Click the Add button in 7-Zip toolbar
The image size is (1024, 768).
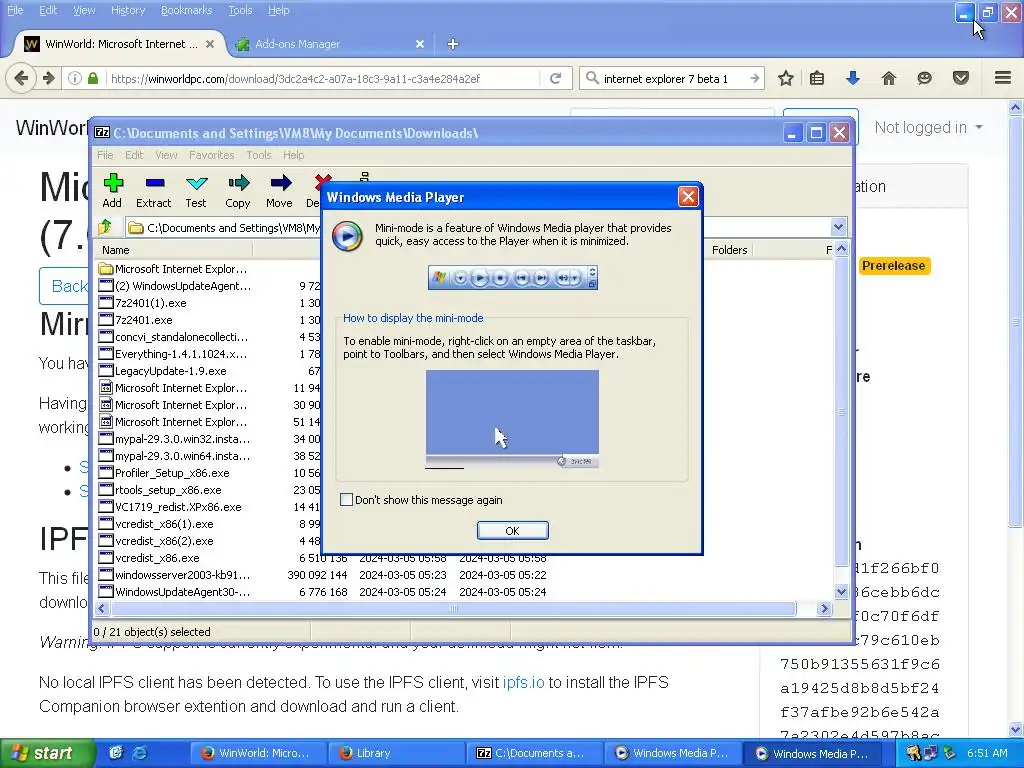click(112, 190)
